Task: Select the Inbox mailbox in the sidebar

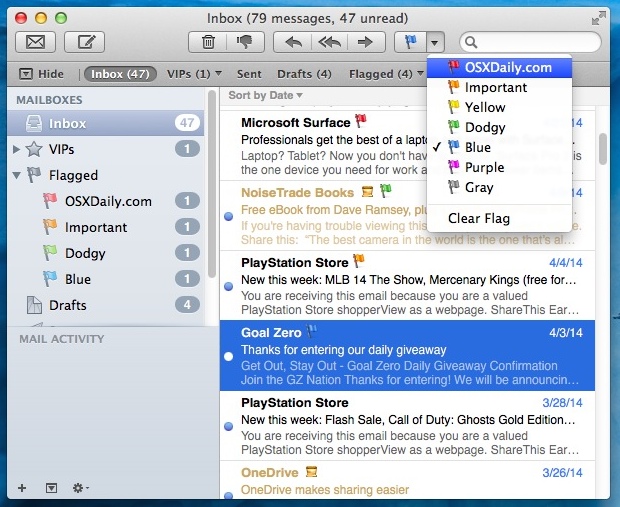Action: coord(106,123)
